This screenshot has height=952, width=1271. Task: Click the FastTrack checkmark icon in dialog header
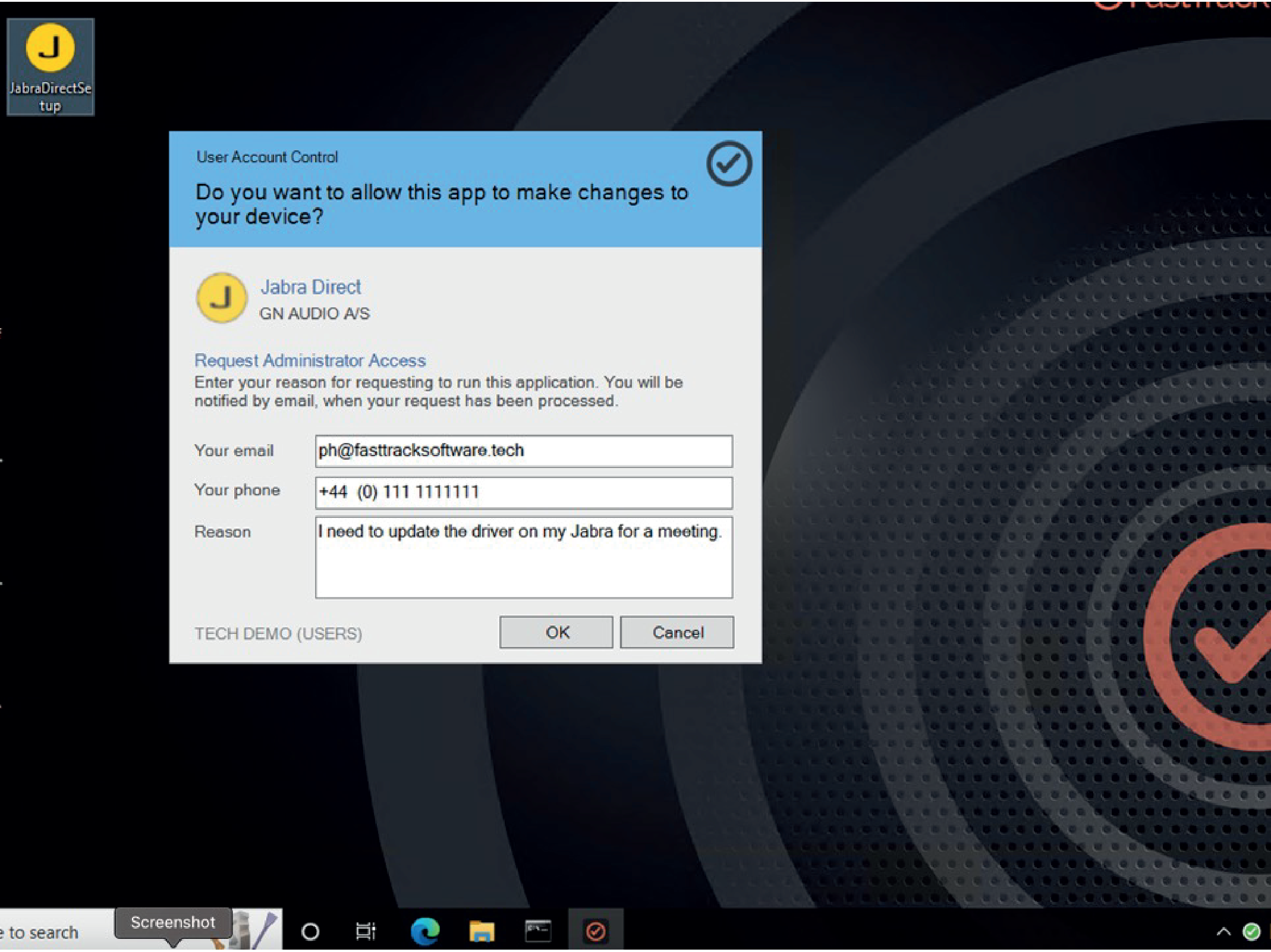(729, 164)
